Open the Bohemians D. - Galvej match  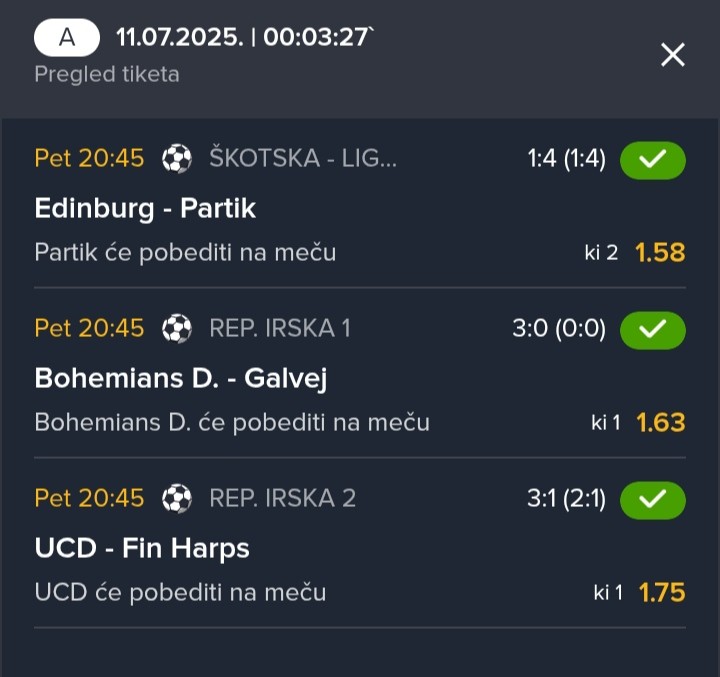[181, 378]
